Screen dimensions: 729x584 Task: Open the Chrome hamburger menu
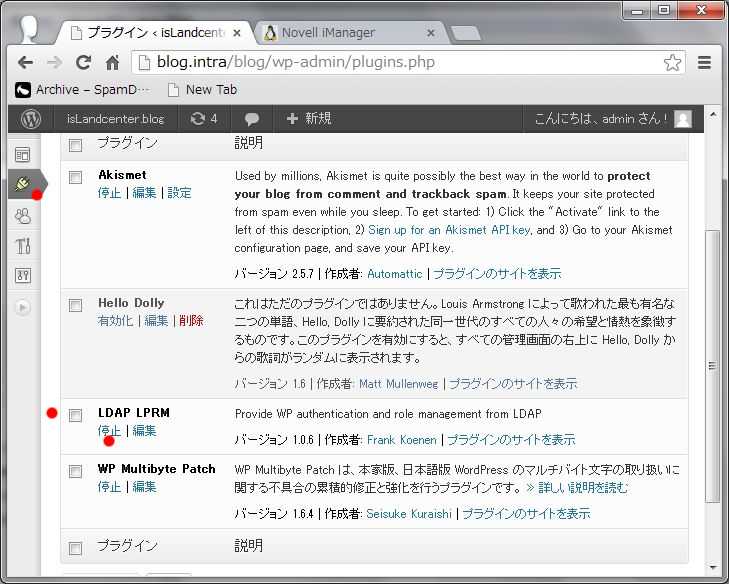(x=704, y=62)
